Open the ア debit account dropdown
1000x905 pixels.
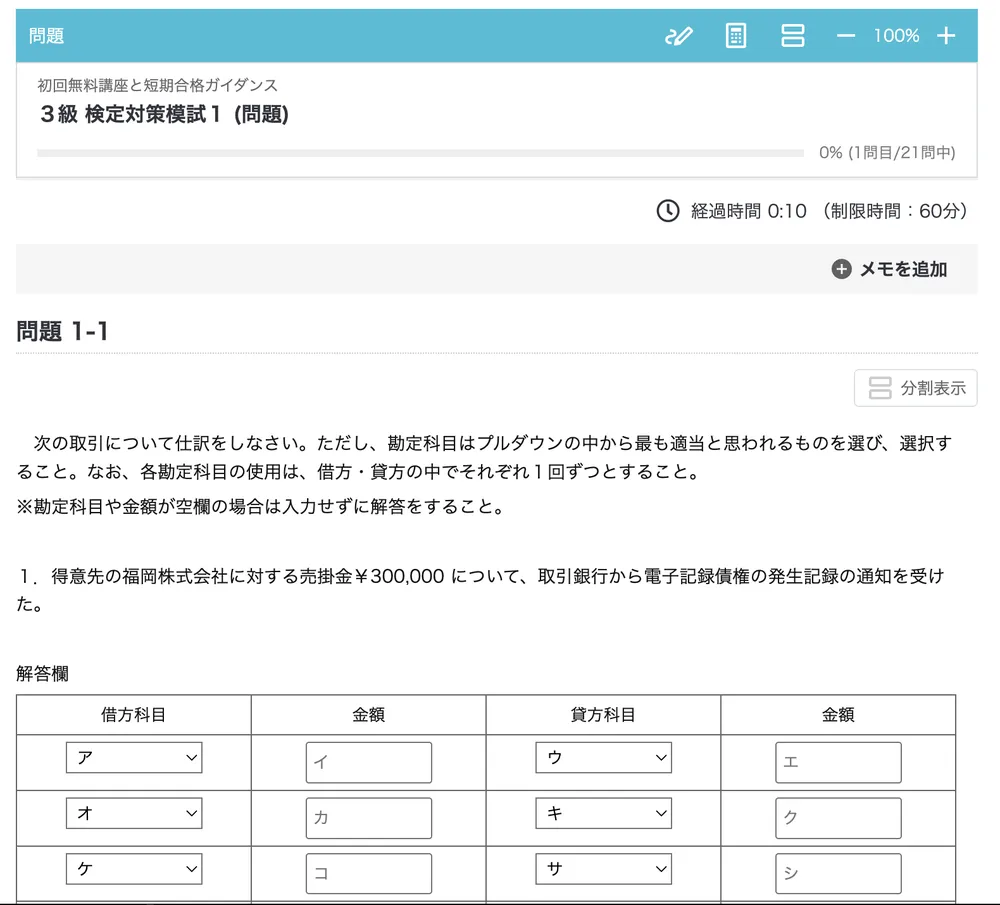(x=134, y=758)
